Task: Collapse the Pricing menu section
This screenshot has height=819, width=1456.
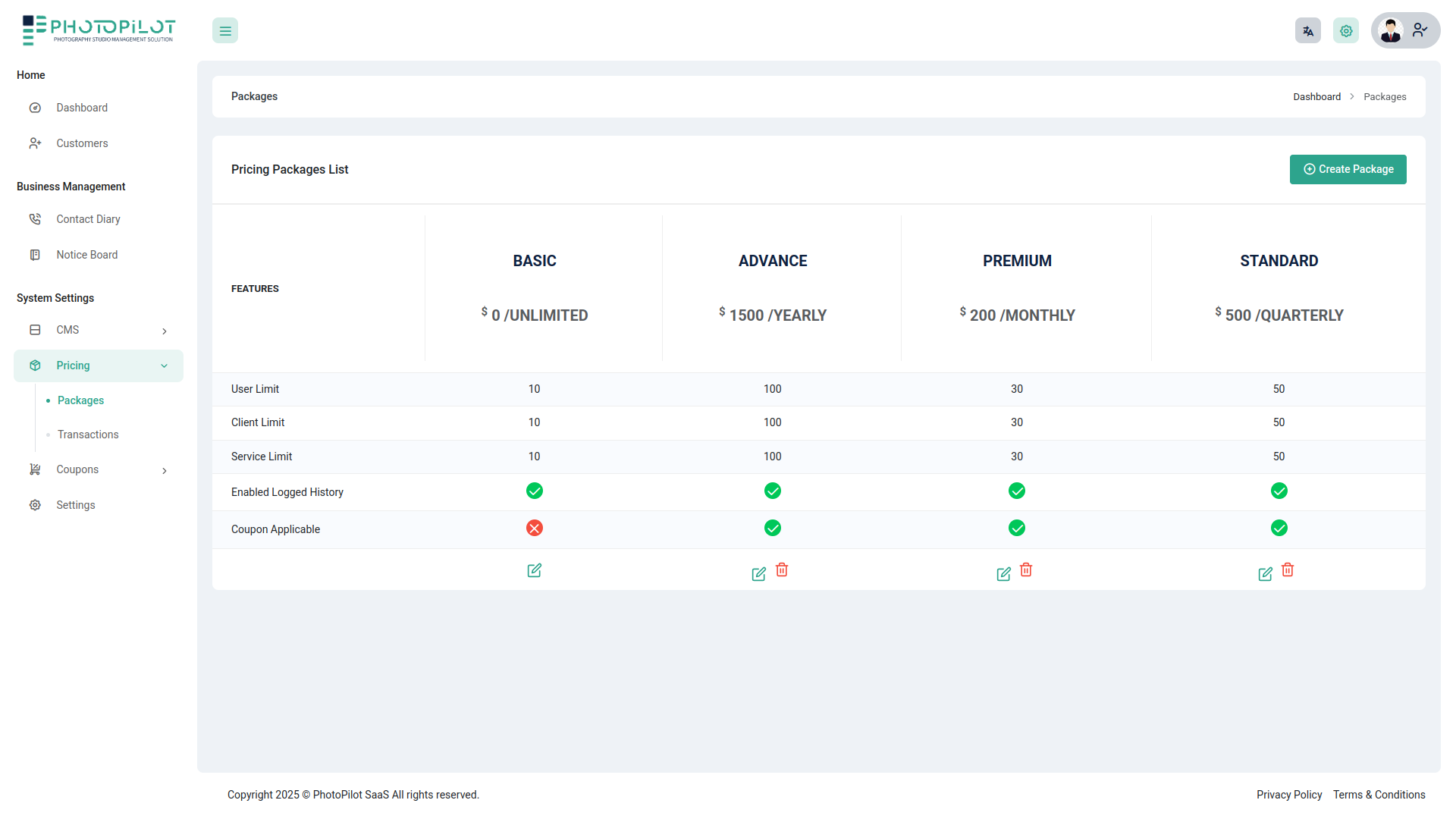Action: [165, 366]
